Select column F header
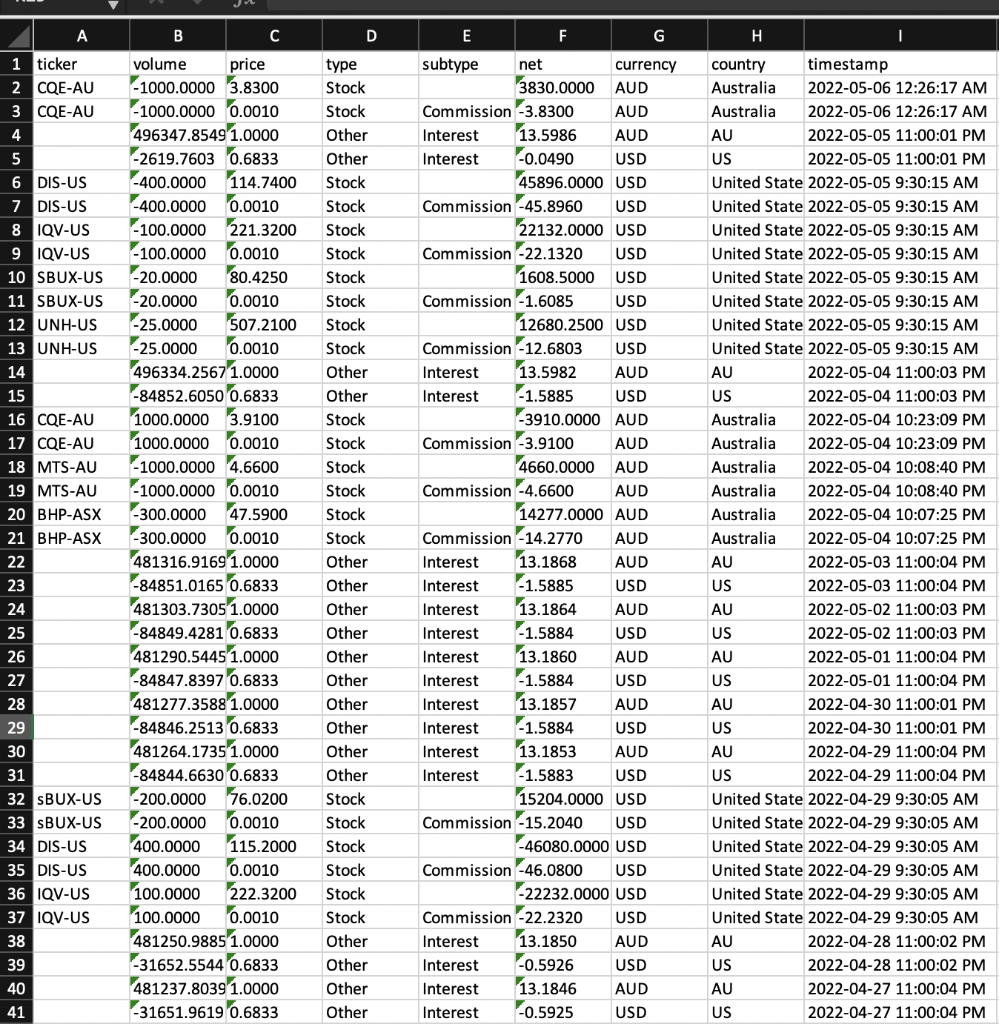 563,35
